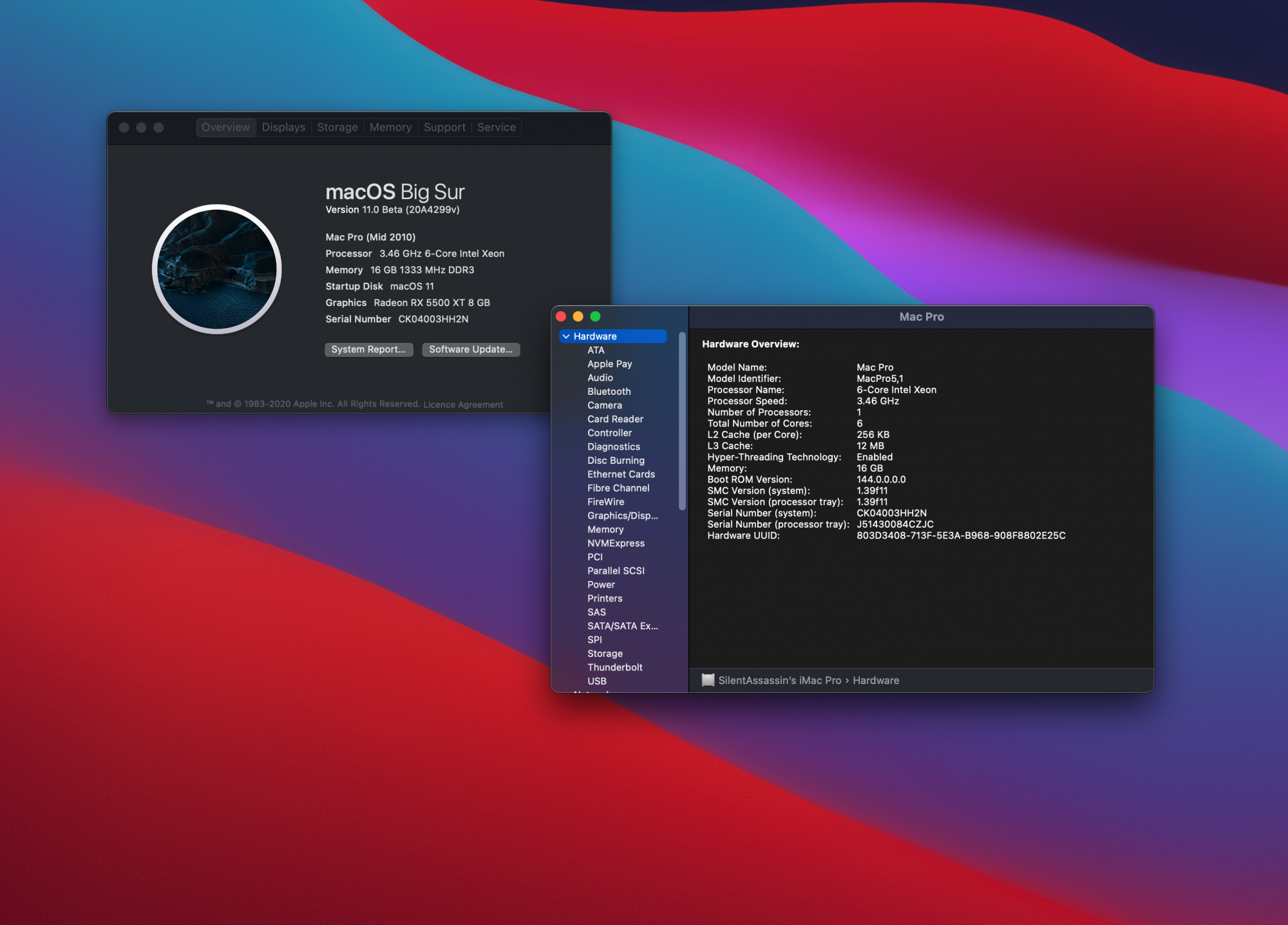Select SATA/SATA Ex... in the sidebar
This screenshot has height=925, width=1288.
[x=623, y=626]
